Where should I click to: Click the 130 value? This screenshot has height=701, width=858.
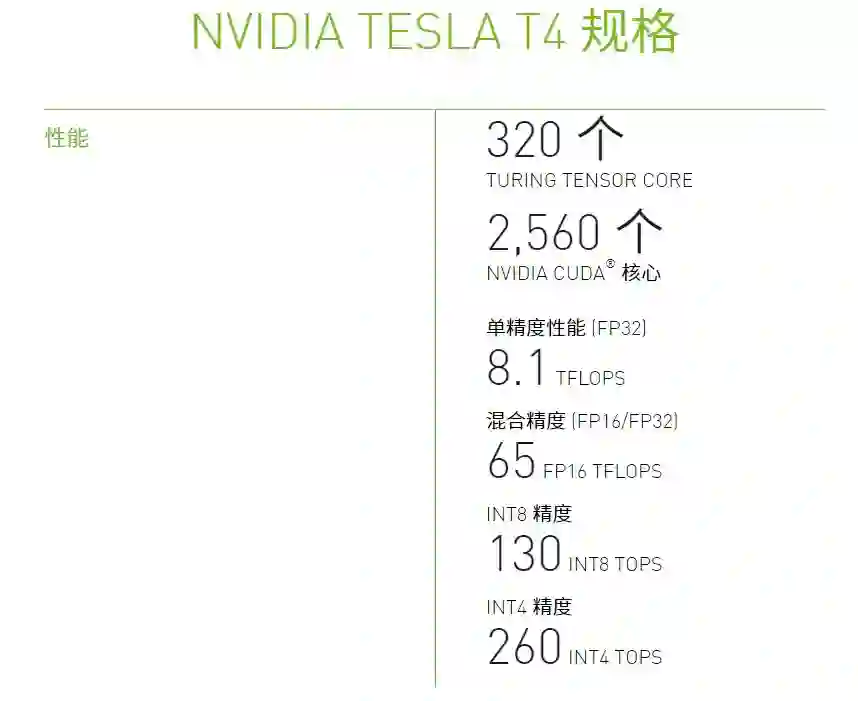point(524,554)
